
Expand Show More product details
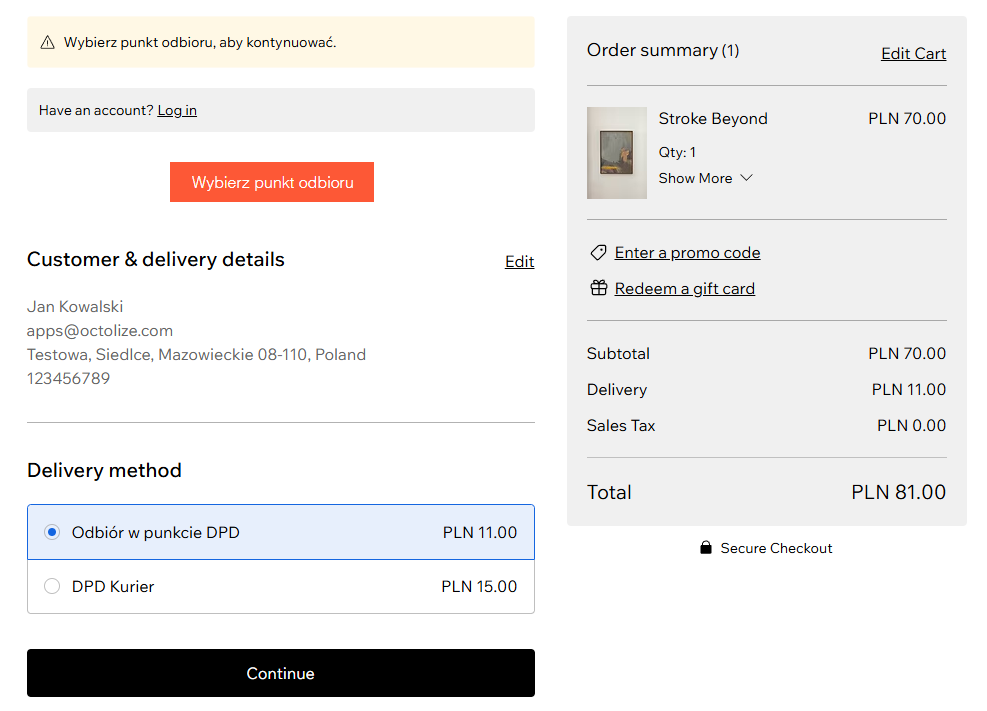(x=695, y=178)
